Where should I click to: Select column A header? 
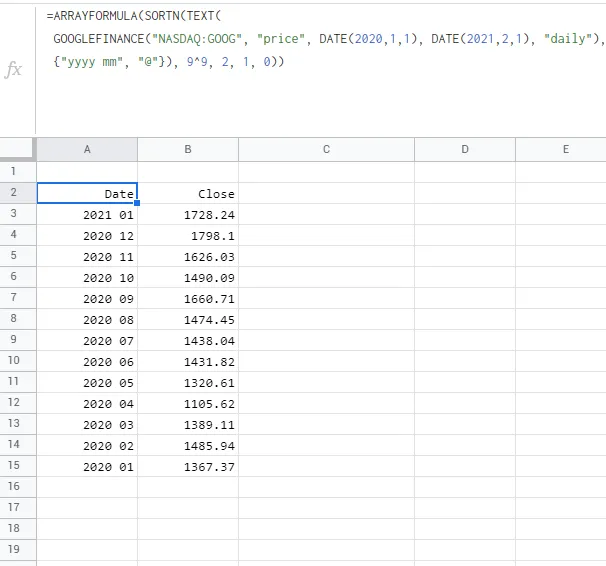coord(87,150)
